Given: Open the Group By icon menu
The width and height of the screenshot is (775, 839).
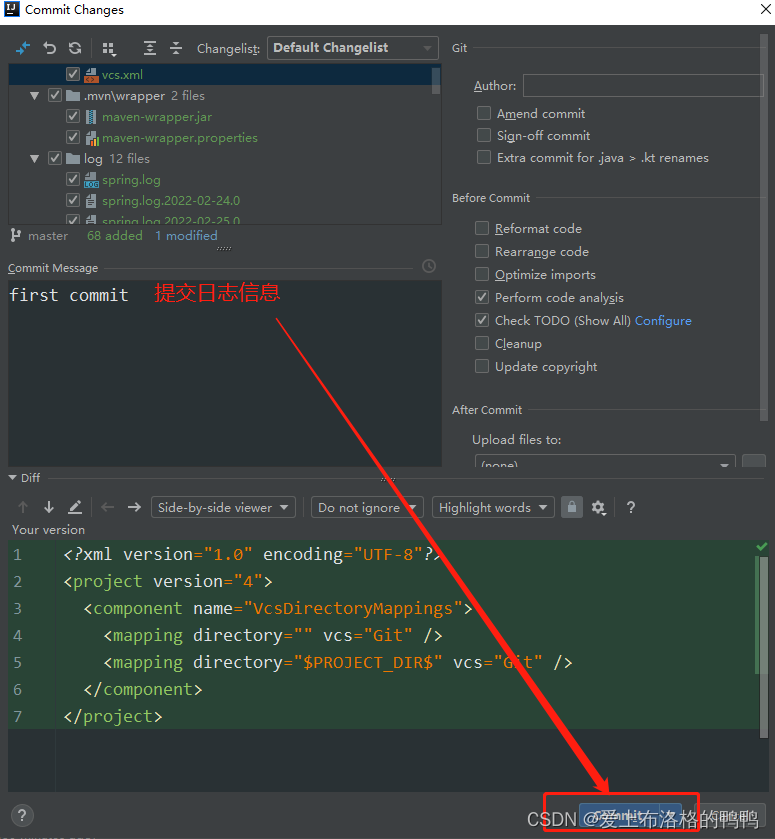Looking at the screenshot, I should (x=109, y=49).
